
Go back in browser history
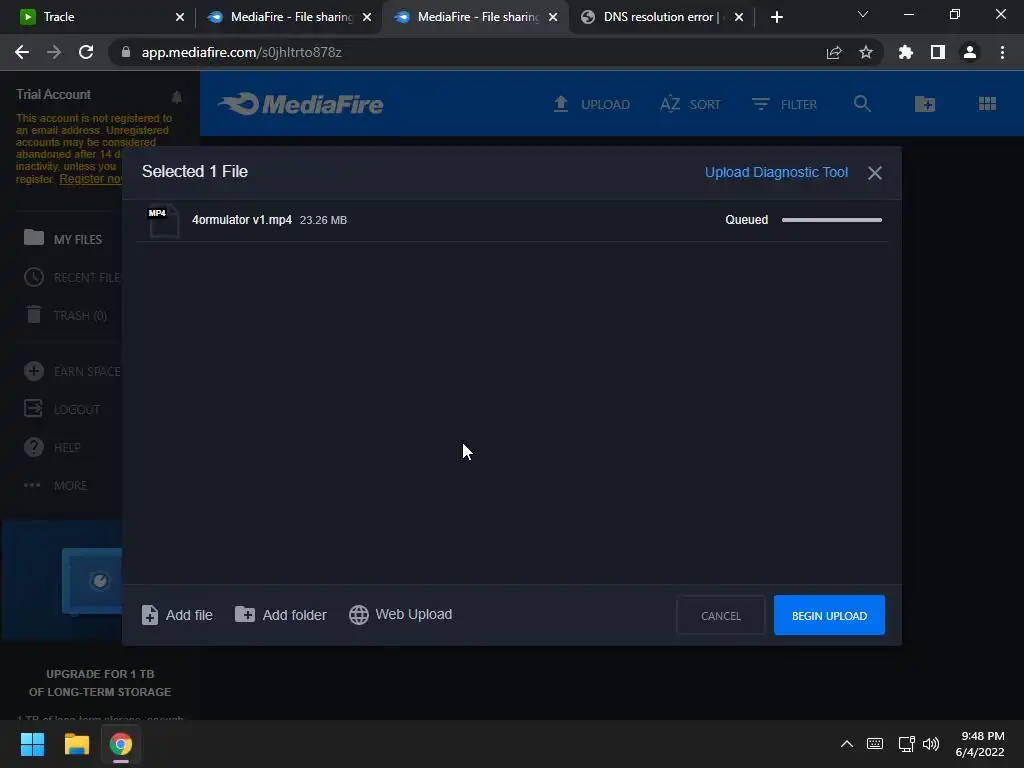(22, 52)
